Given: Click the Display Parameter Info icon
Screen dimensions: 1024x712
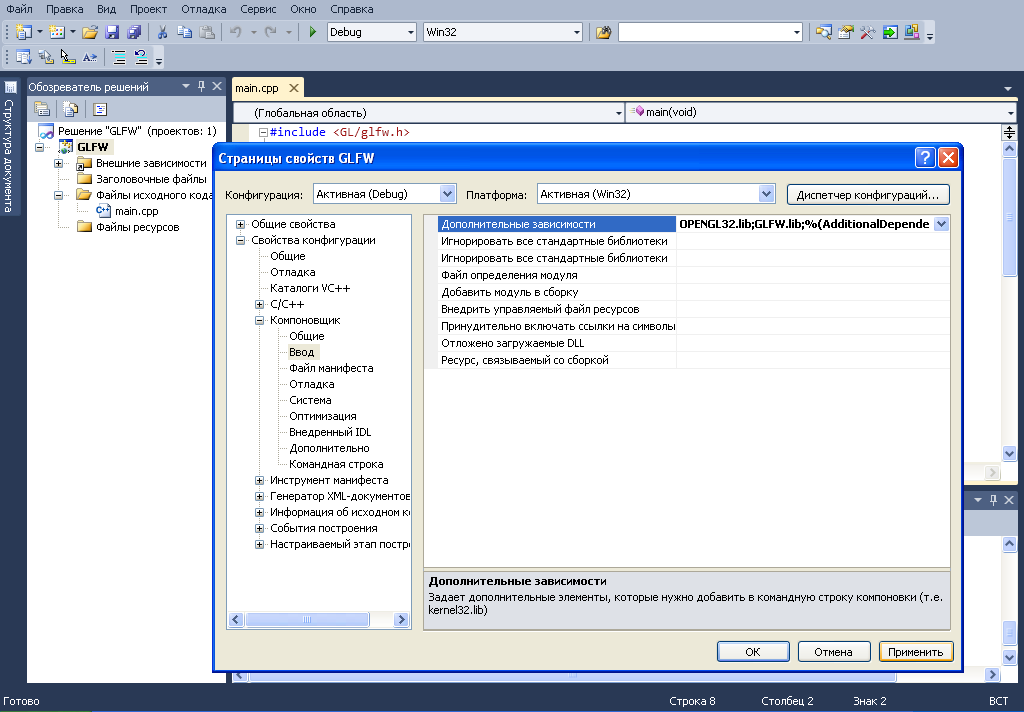Looking at the screenshot, I should (46, 57).
